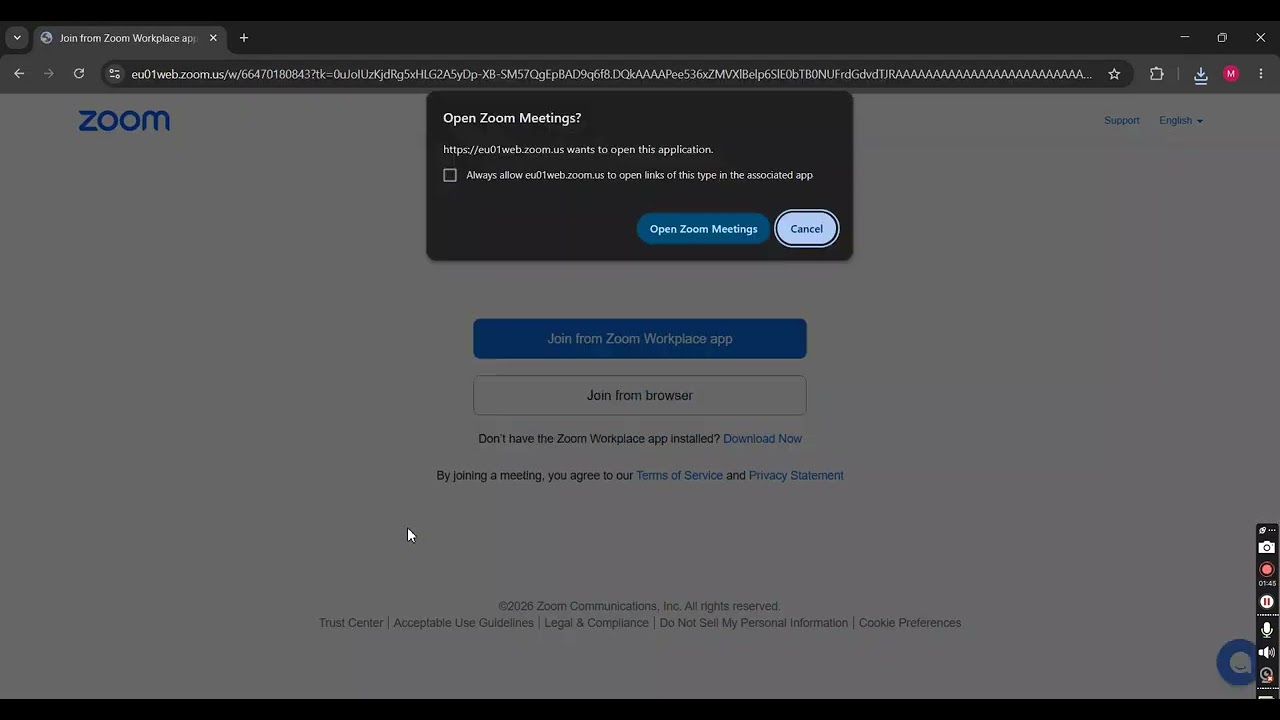
Task: Visit the Trust Center footer link
Action: click(351, 623)
